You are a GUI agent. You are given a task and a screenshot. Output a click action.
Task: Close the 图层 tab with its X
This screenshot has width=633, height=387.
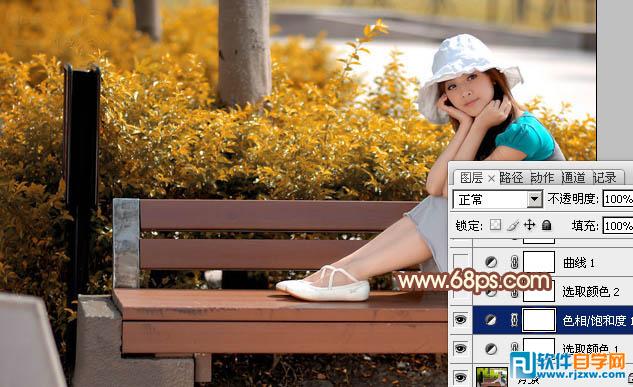pyautogui.click(x=491, y=178)
